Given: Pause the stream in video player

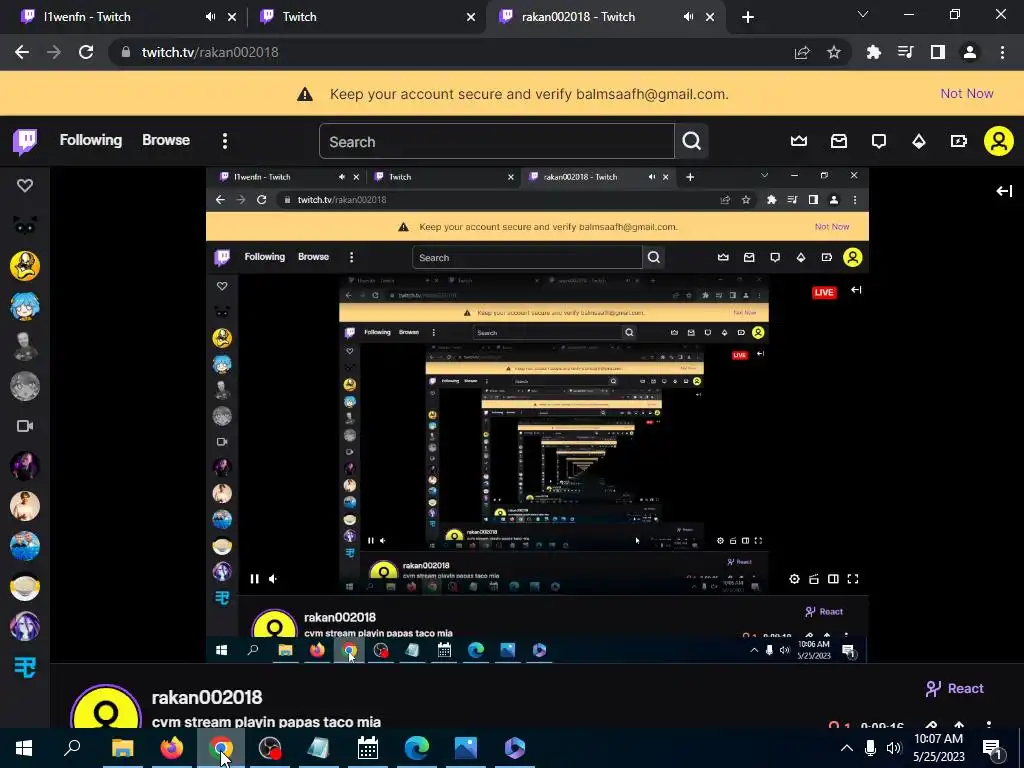Looking at the screenshot, I should tap(255, 579).
